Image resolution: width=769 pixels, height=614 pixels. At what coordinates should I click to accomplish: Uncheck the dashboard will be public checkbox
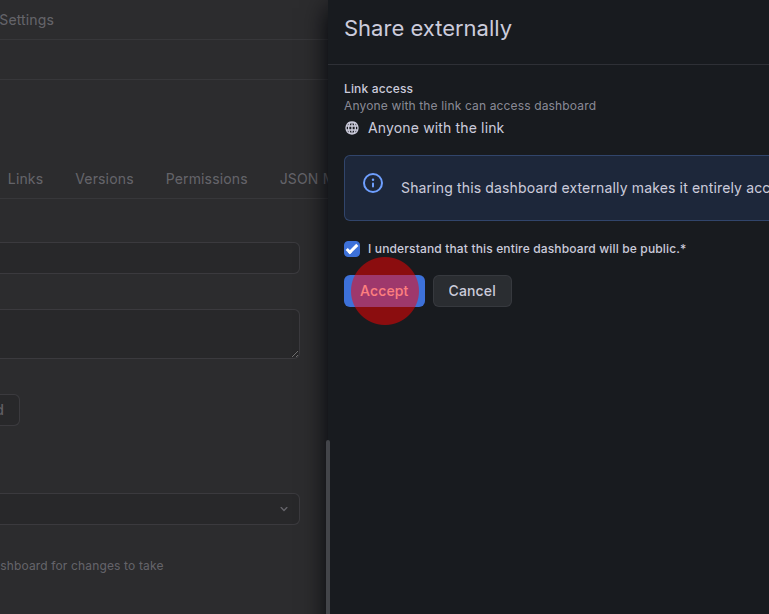tap(352, 249)
